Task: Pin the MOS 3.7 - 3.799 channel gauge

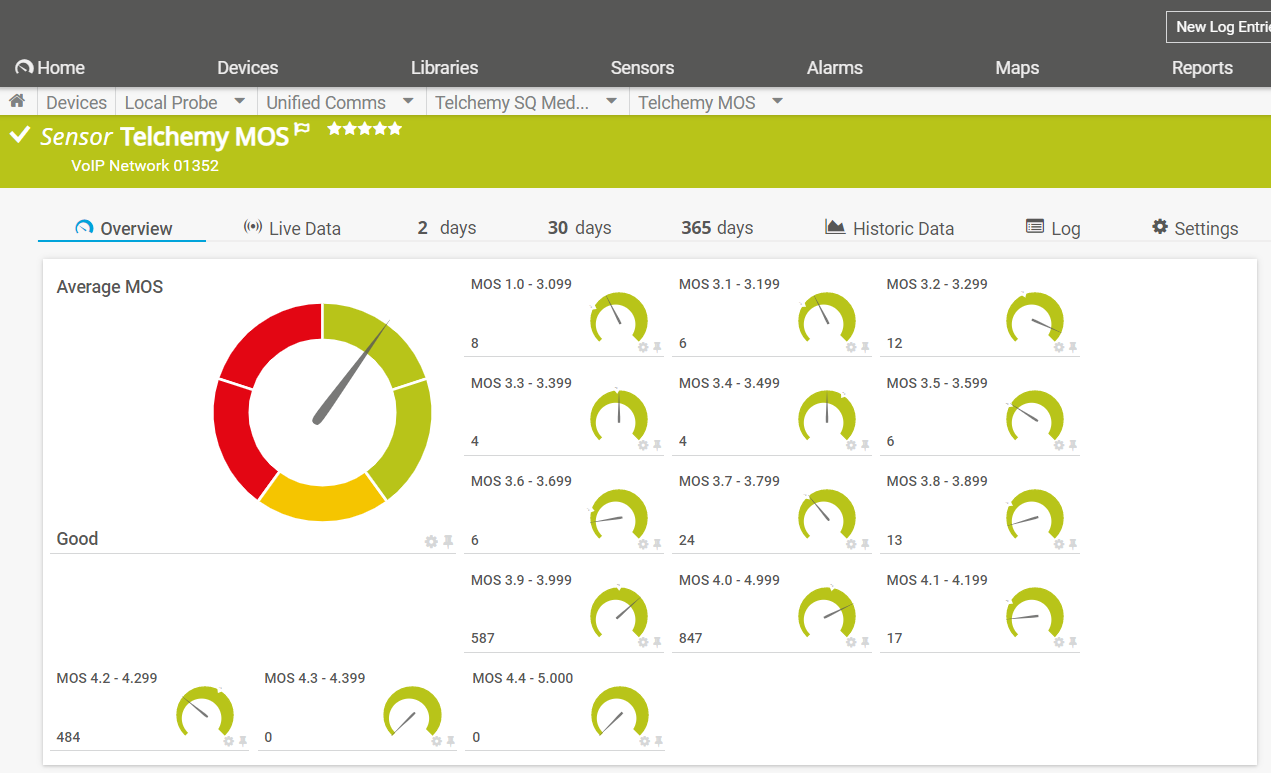Action: point(865,544)
